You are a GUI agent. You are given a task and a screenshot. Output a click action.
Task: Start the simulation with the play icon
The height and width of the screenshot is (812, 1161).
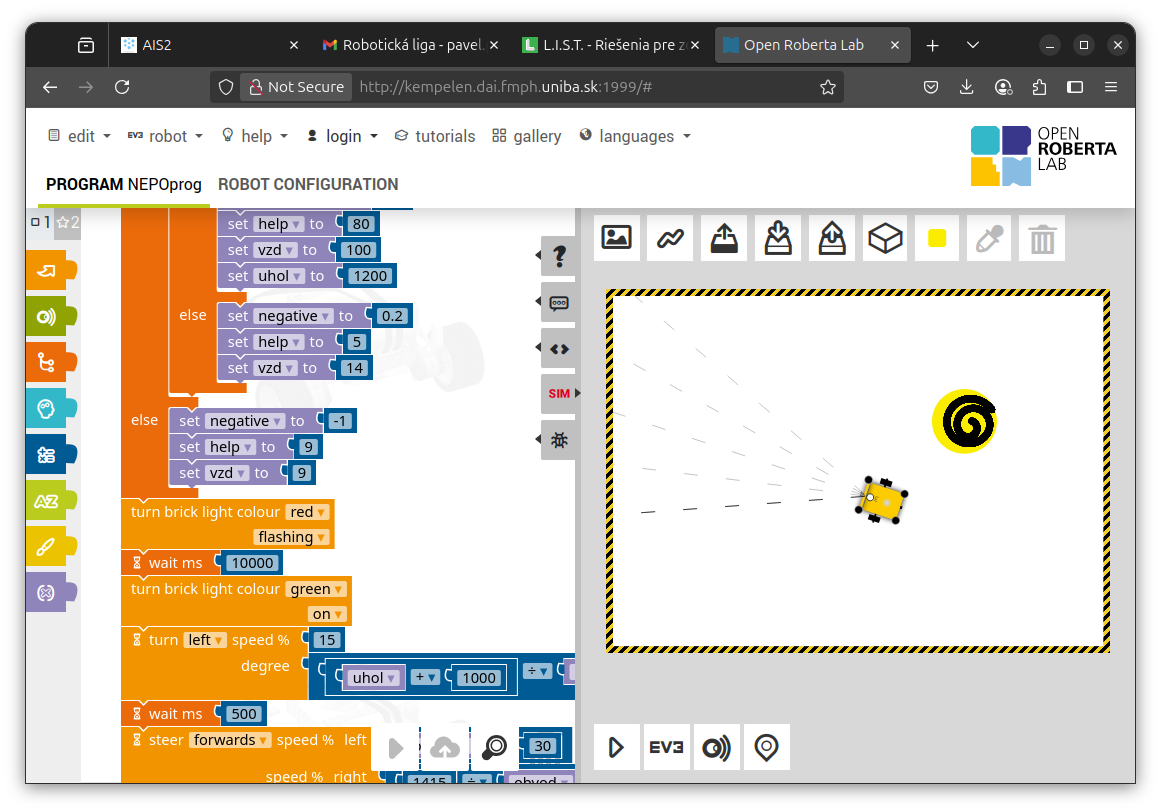[616, 747]
